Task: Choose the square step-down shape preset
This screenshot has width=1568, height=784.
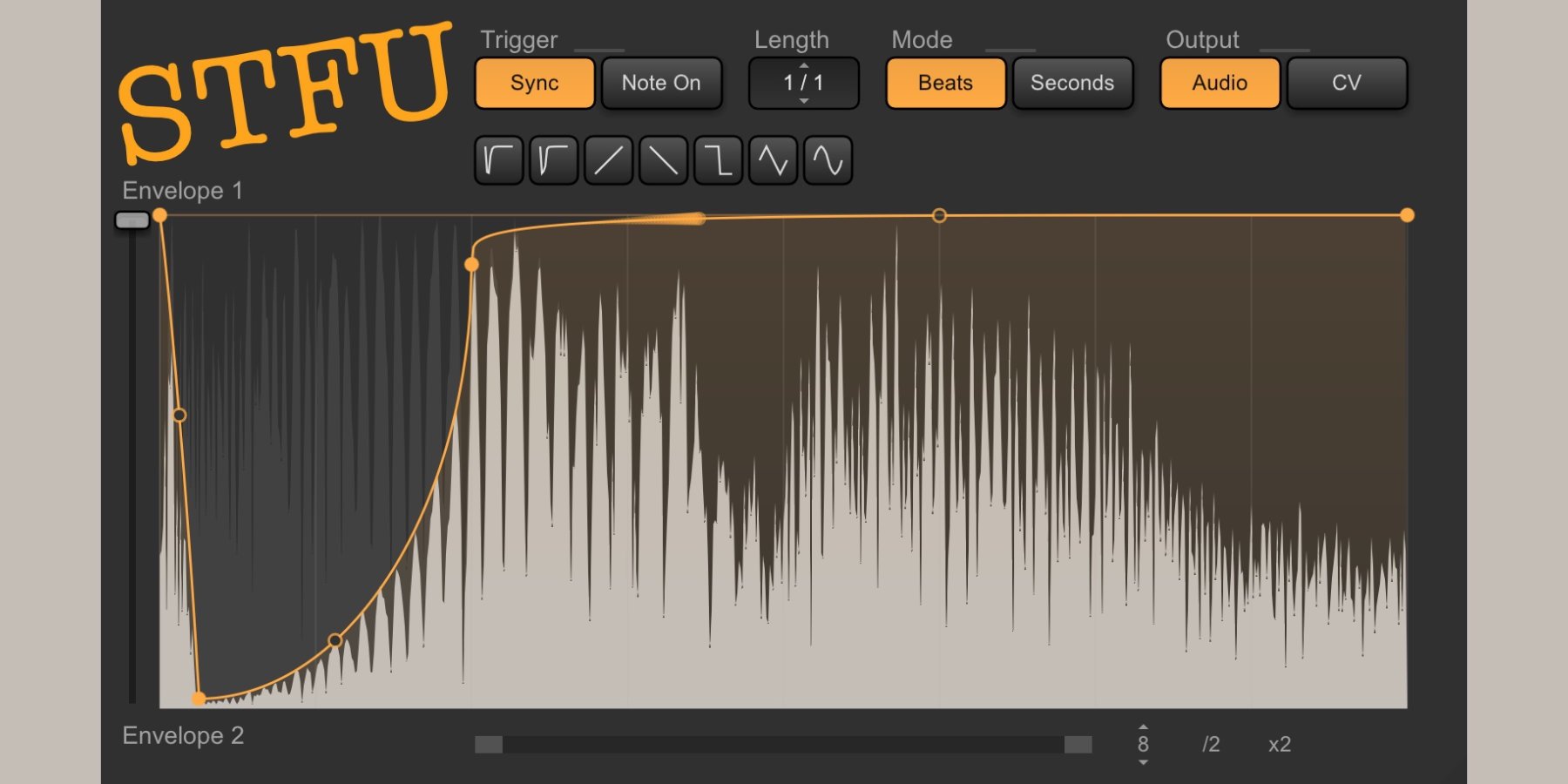Action: tap(718, 160)
